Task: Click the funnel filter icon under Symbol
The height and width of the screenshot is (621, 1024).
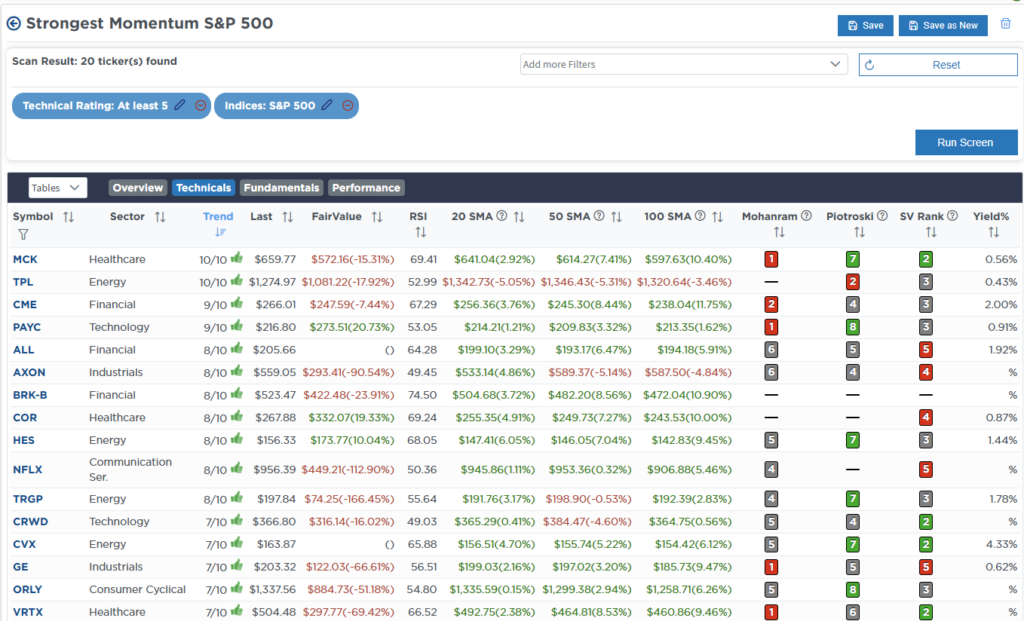Action: click(23, 234)
